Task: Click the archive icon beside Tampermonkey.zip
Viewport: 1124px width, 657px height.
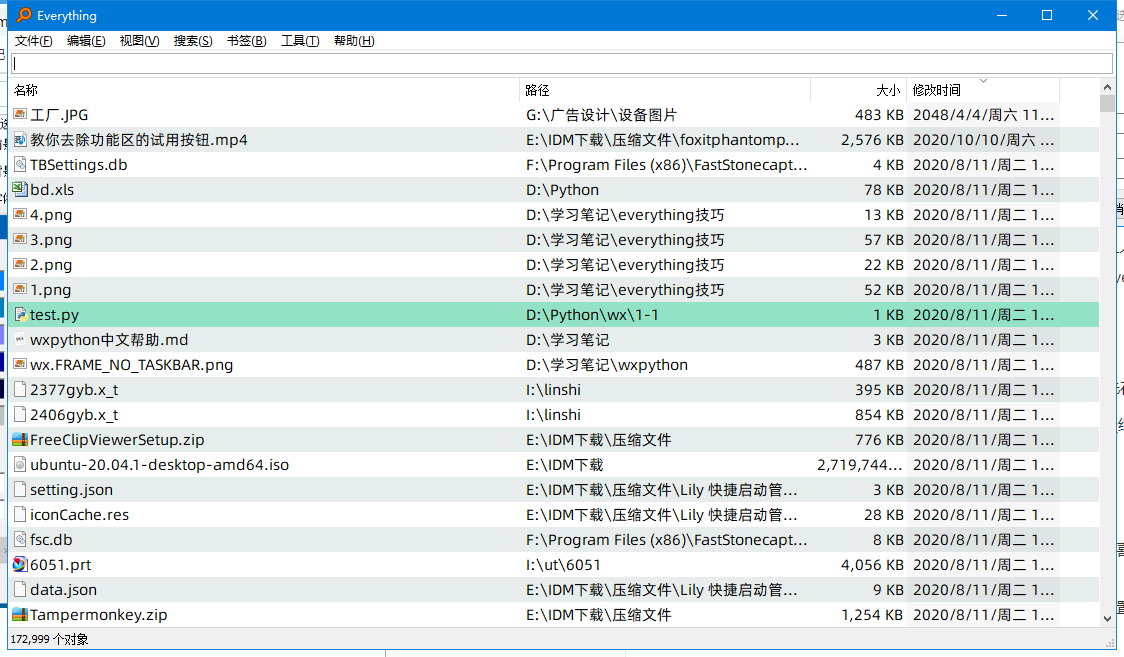Action: (21, 614)
